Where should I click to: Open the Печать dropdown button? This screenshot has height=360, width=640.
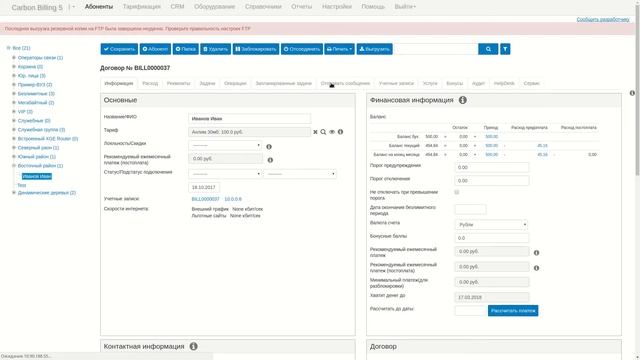pyautogui.click(x=339, y=49)
